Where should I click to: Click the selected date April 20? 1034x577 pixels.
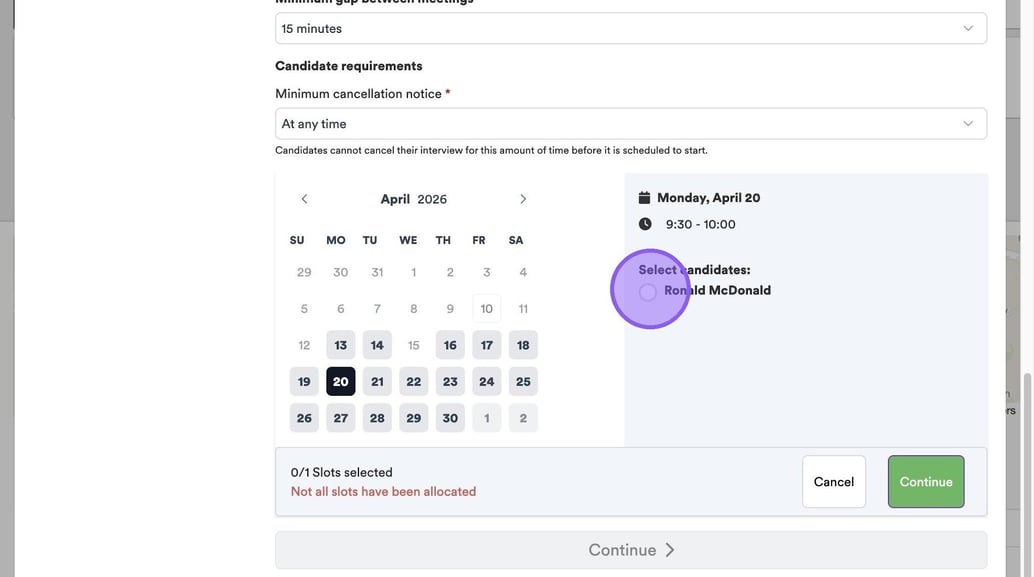click(341, 382)
